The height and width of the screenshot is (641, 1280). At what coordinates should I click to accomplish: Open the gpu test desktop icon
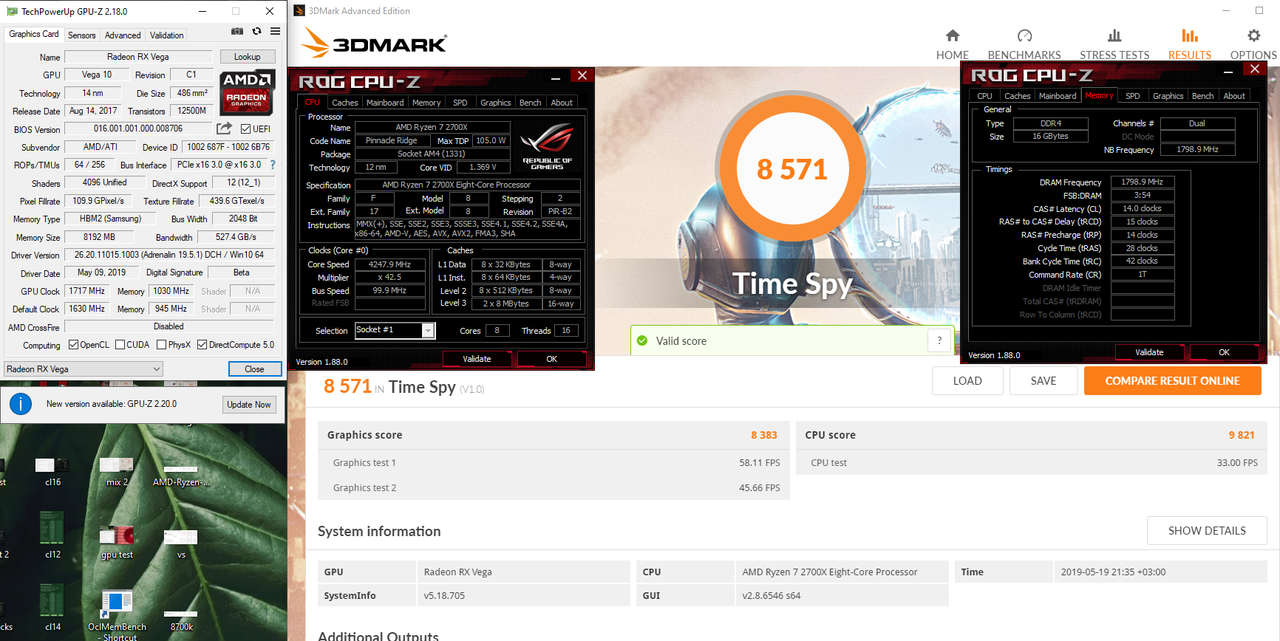(117, 540)
